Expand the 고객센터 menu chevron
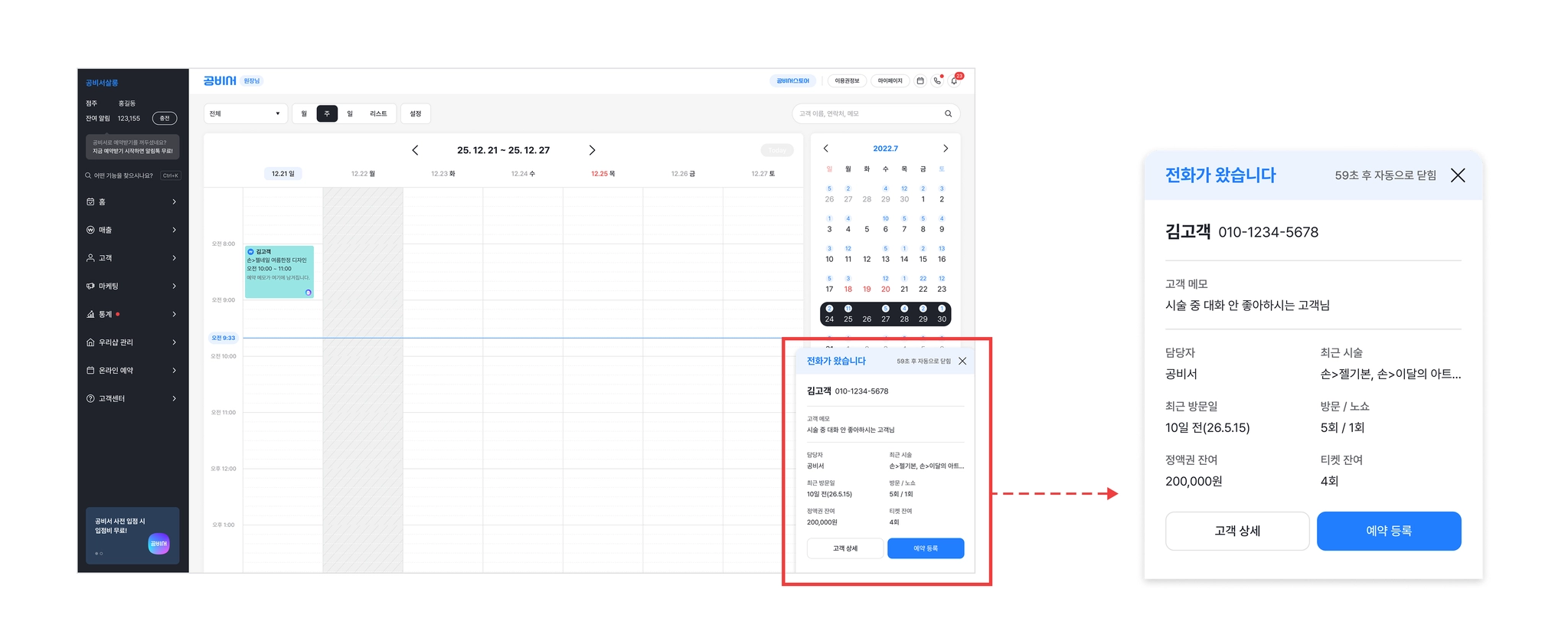Viewport: 1568px width, 638px height. (175, 398)
